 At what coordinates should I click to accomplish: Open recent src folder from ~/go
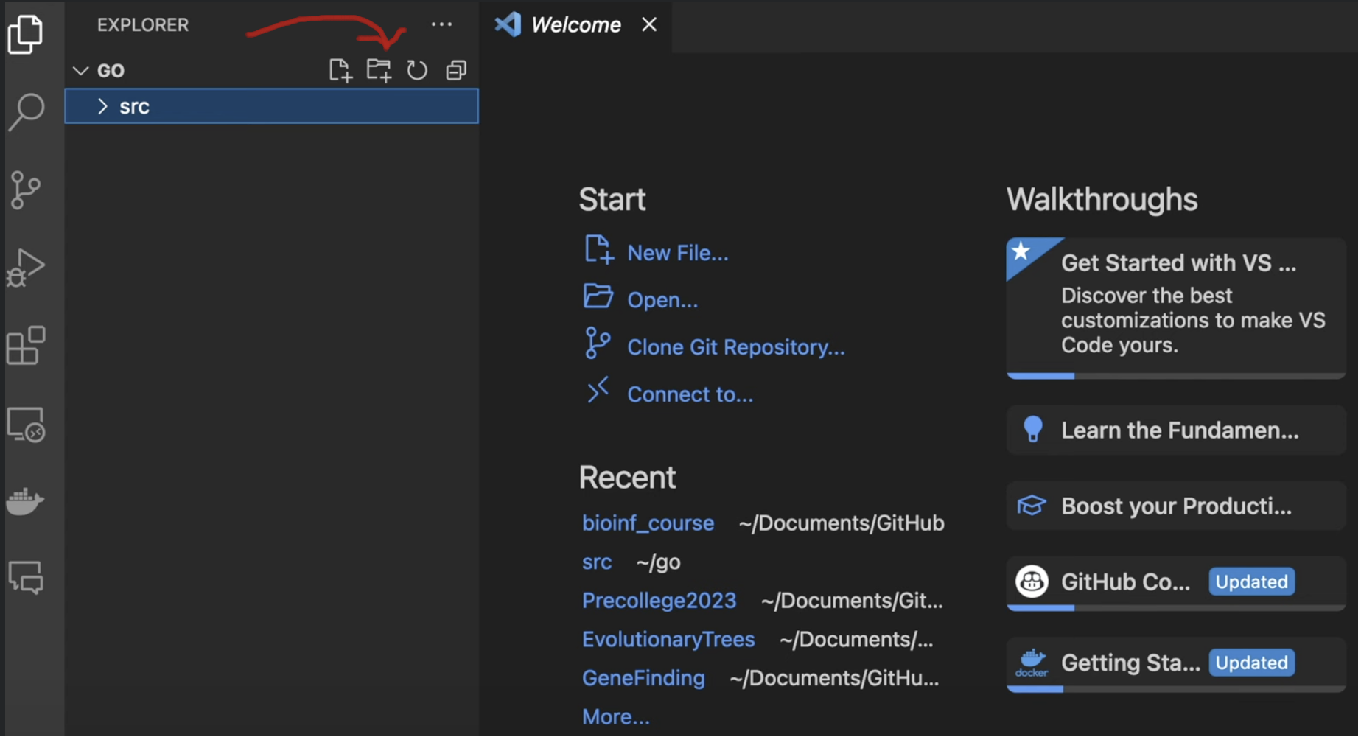pyautogui.click(x=597, y=562)
